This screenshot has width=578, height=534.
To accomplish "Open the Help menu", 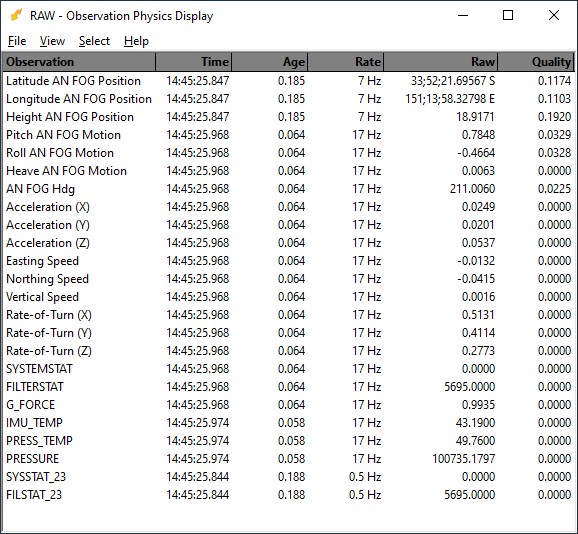I will click(136, 41).
